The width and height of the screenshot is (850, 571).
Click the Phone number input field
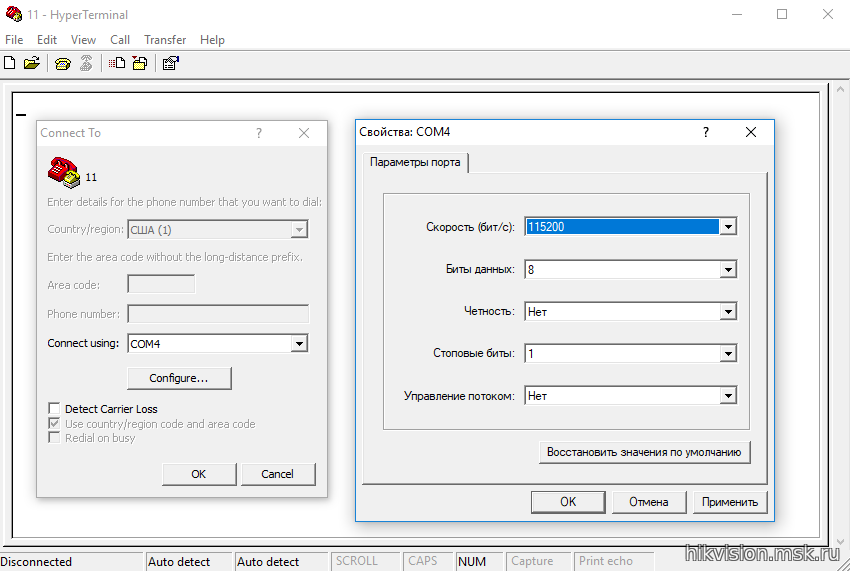[218, 313]
